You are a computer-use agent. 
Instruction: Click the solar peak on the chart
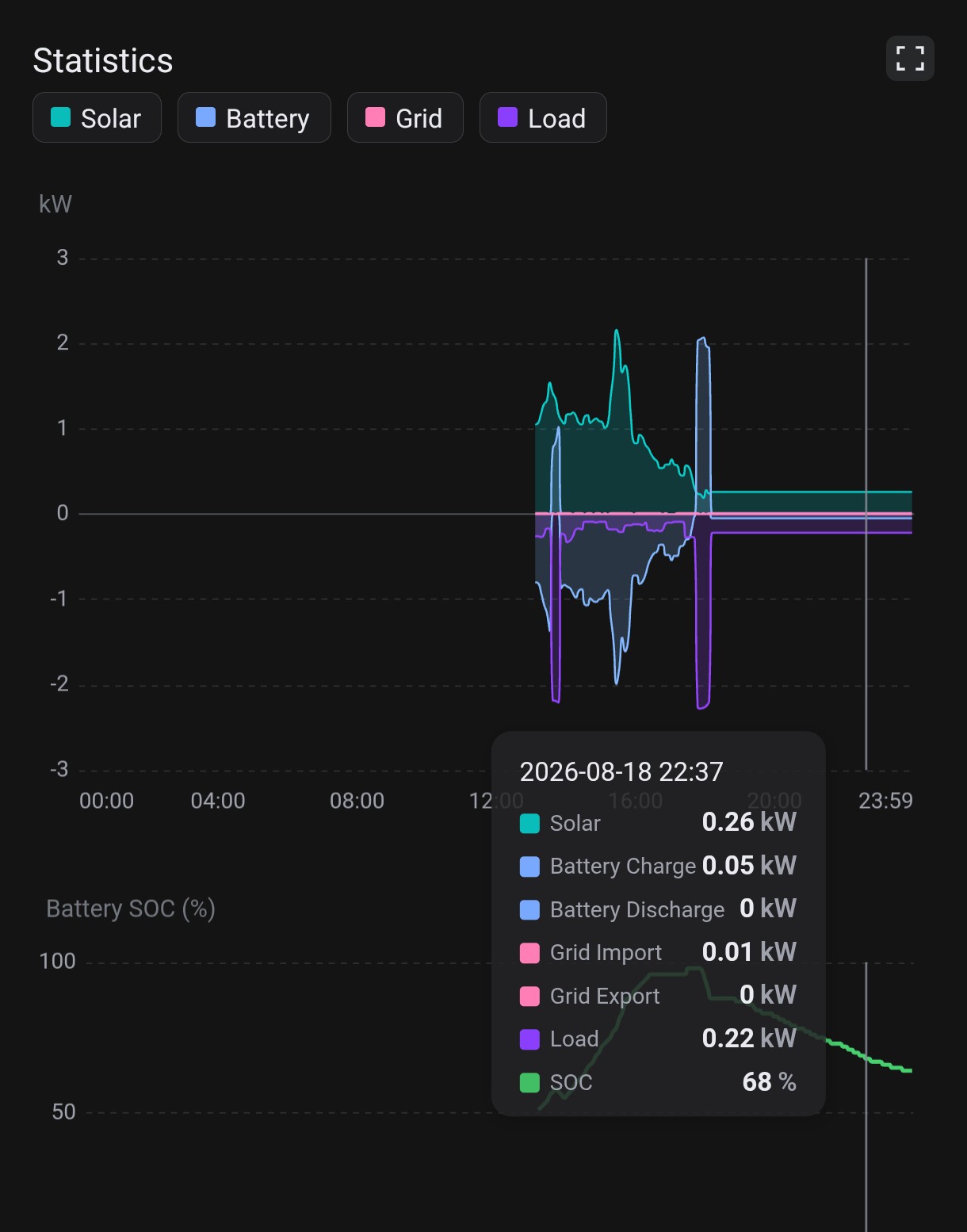[x=616, y=331]
